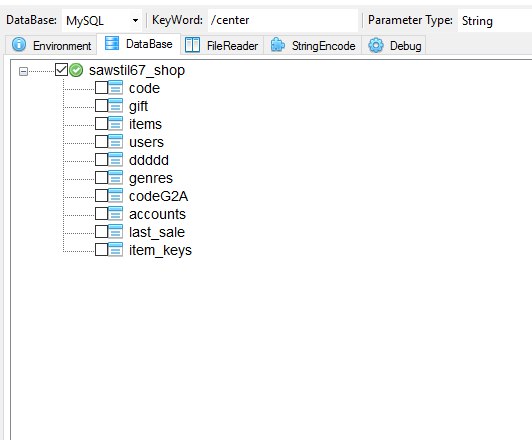Click the Environment tab info icon
This screenshot has width=532, height=440.
coord(19,44)
